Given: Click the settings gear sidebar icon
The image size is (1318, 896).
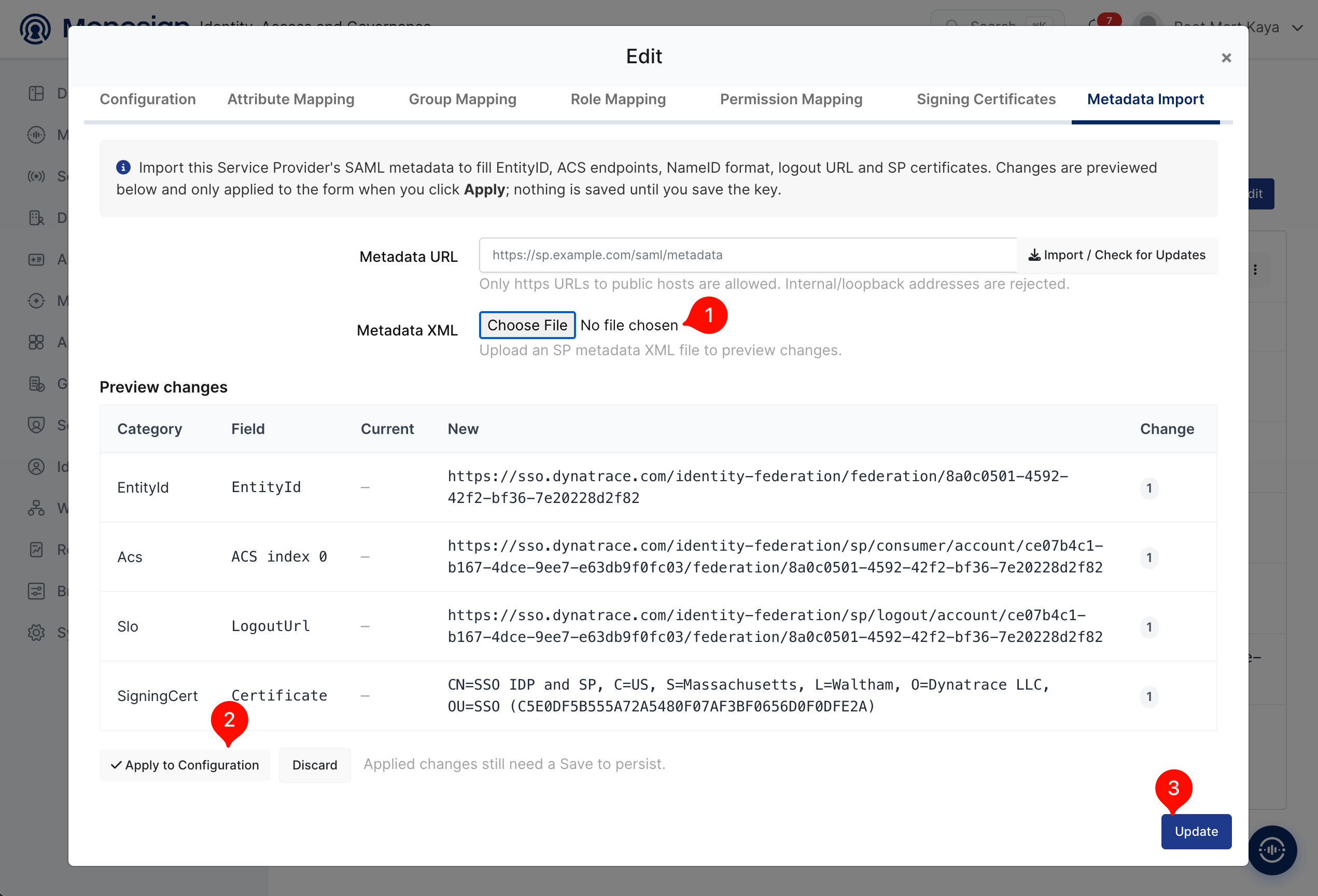Looking at the screenshot, I should click(36, 632).
